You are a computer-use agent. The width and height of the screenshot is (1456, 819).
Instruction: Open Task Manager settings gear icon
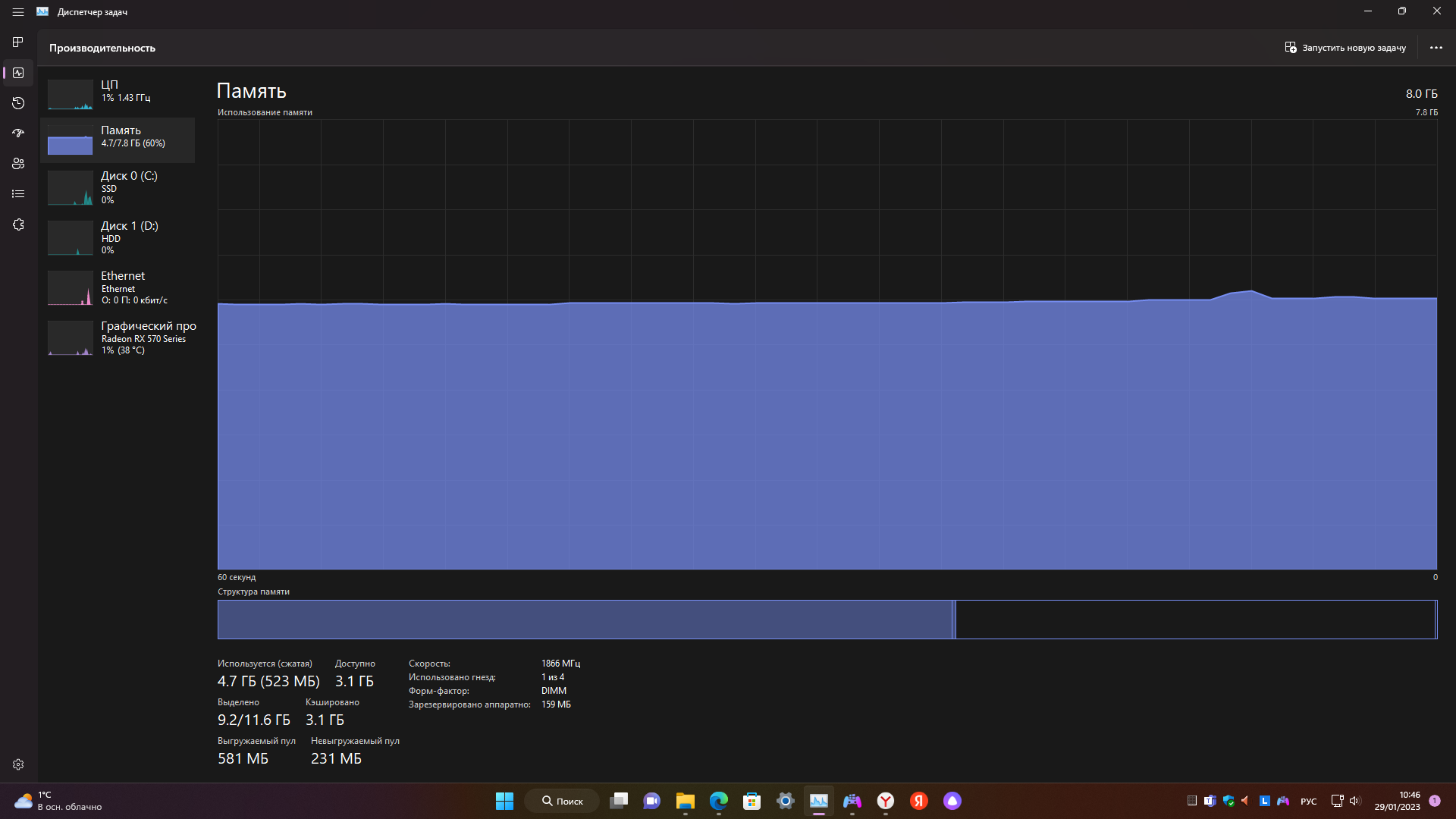18,764
